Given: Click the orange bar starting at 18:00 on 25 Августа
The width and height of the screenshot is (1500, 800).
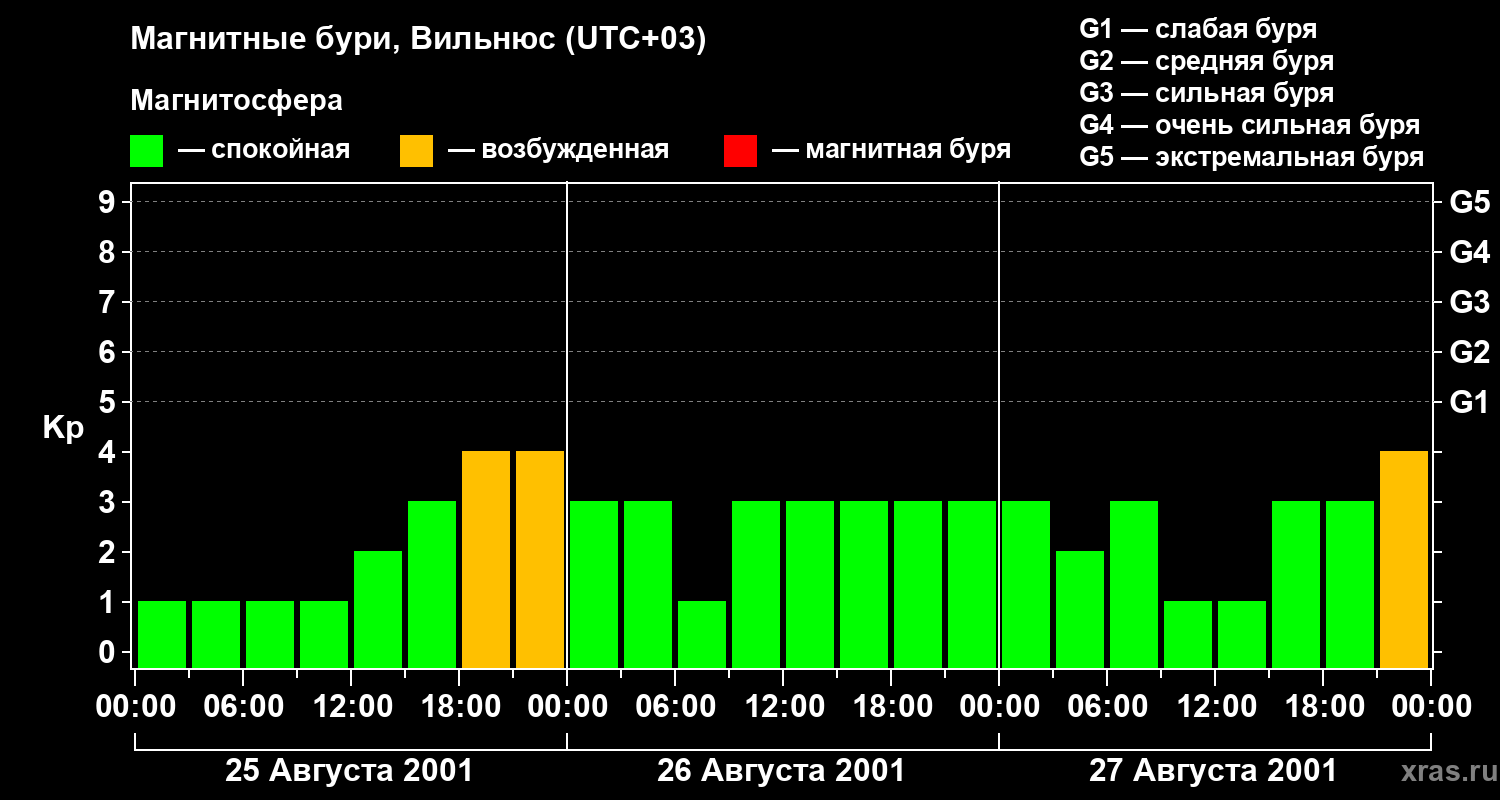Looking at the screenshot, I should (x=486, y=559).
